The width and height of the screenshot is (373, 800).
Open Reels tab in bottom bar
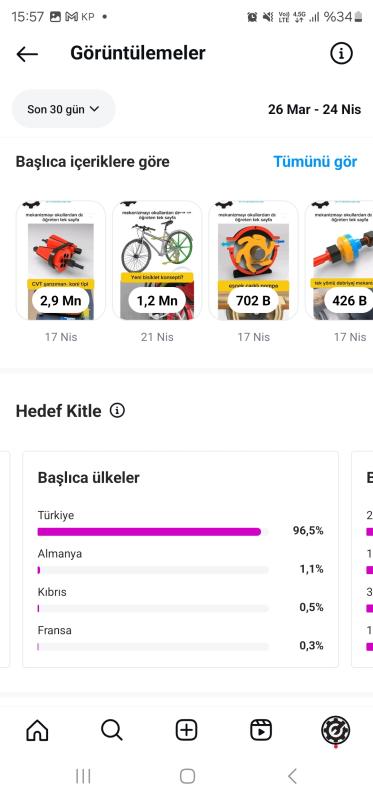261,730
